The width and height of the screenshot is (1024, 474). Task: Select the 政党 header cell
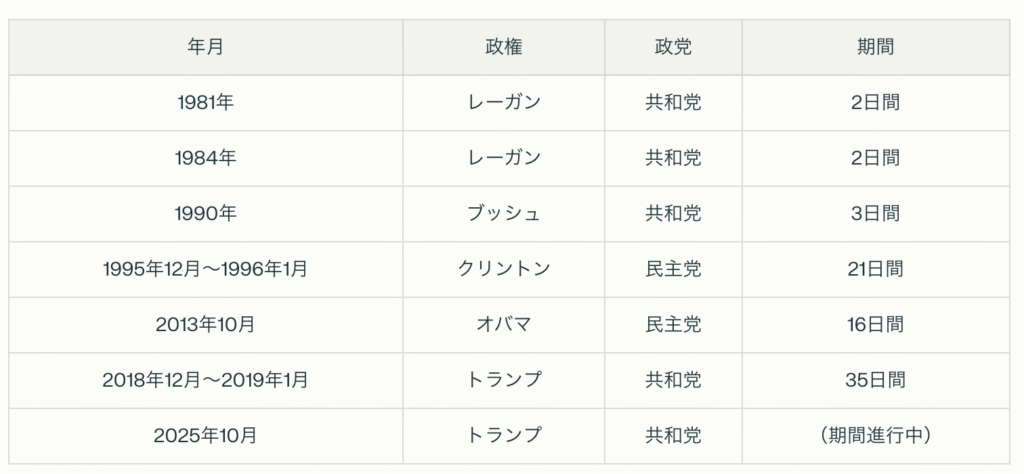point(673,47)
